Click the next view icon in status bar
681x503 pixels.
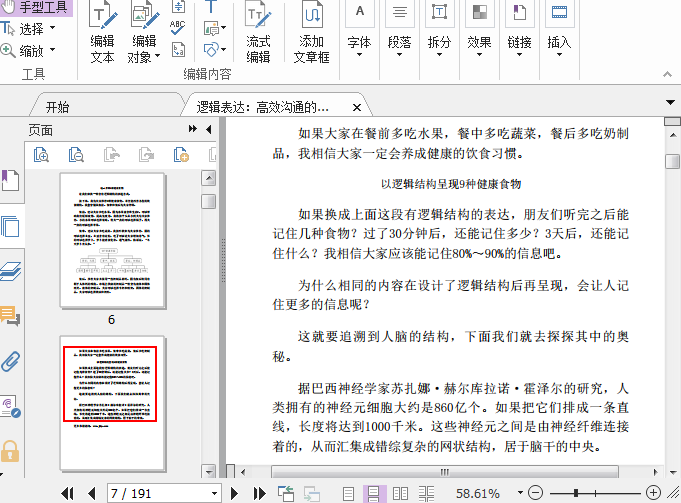pos(312,493)
